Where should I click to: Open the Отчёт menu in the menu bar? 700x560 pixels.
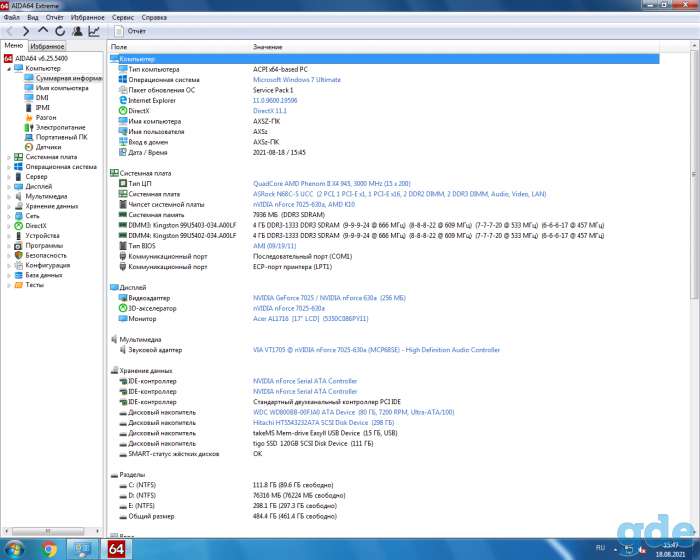(x=54, y=17)
